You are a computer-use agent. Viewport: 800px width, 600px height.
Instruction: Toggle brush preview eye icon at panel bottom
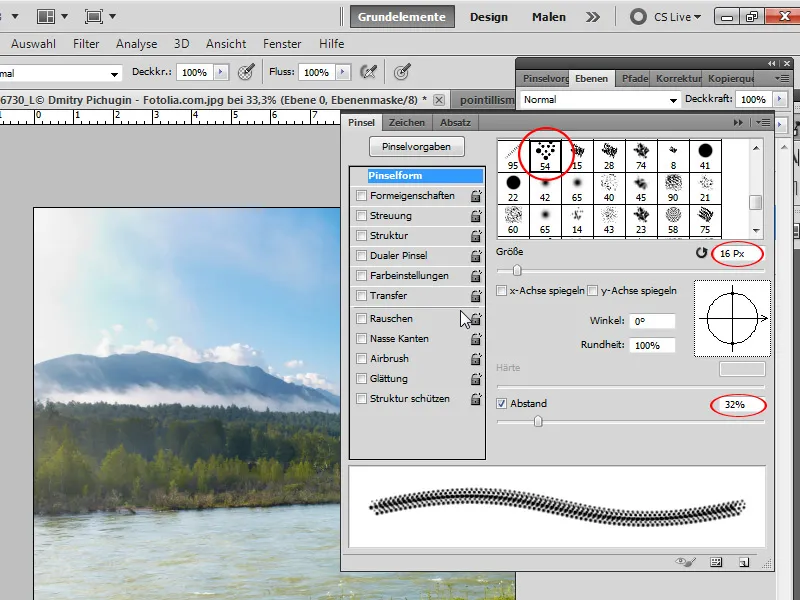[x=685, y=562]
